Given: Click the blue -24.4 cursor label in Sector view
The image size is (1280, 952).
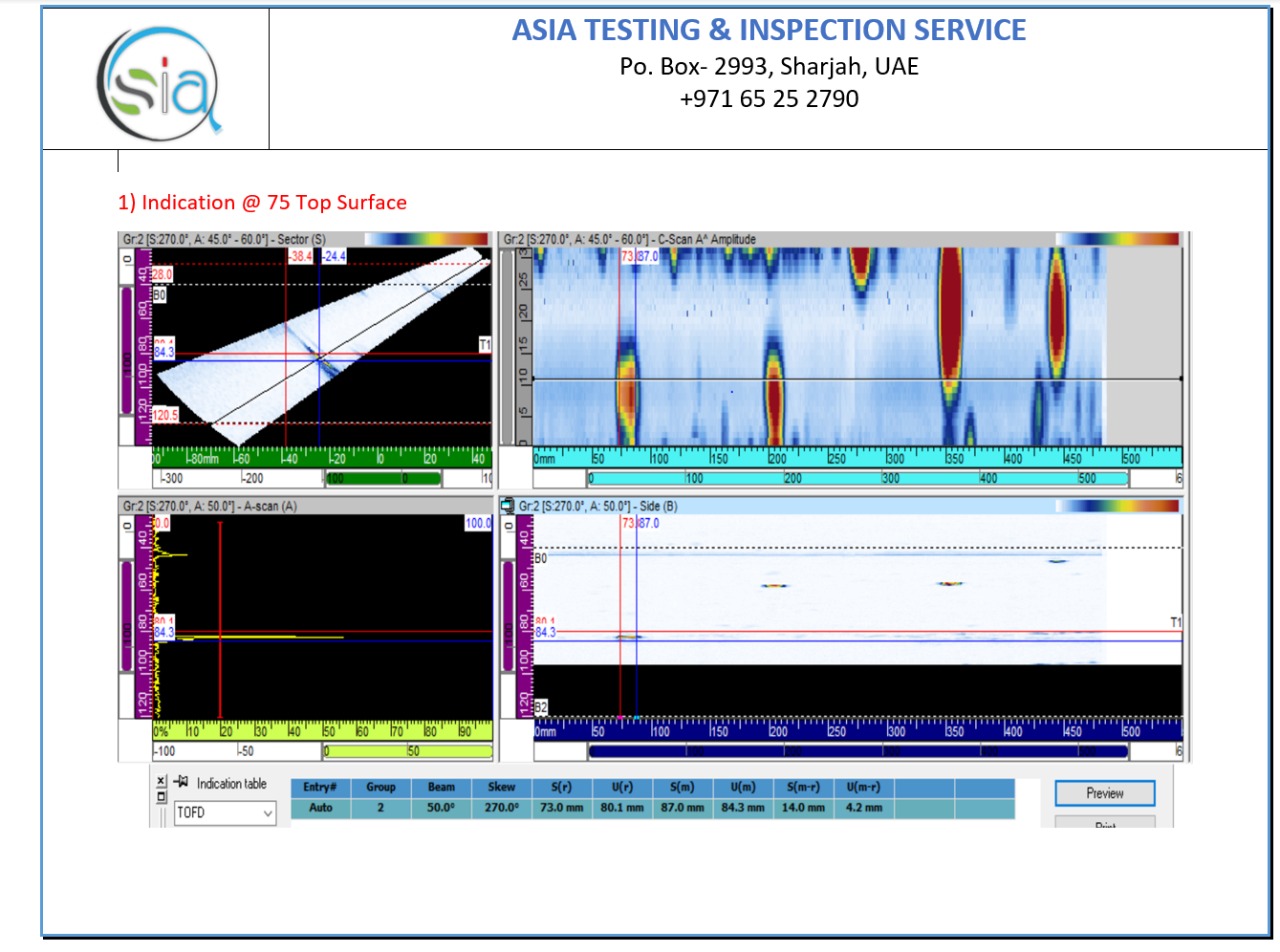Looking at the screenshot, I should point(334,257).
